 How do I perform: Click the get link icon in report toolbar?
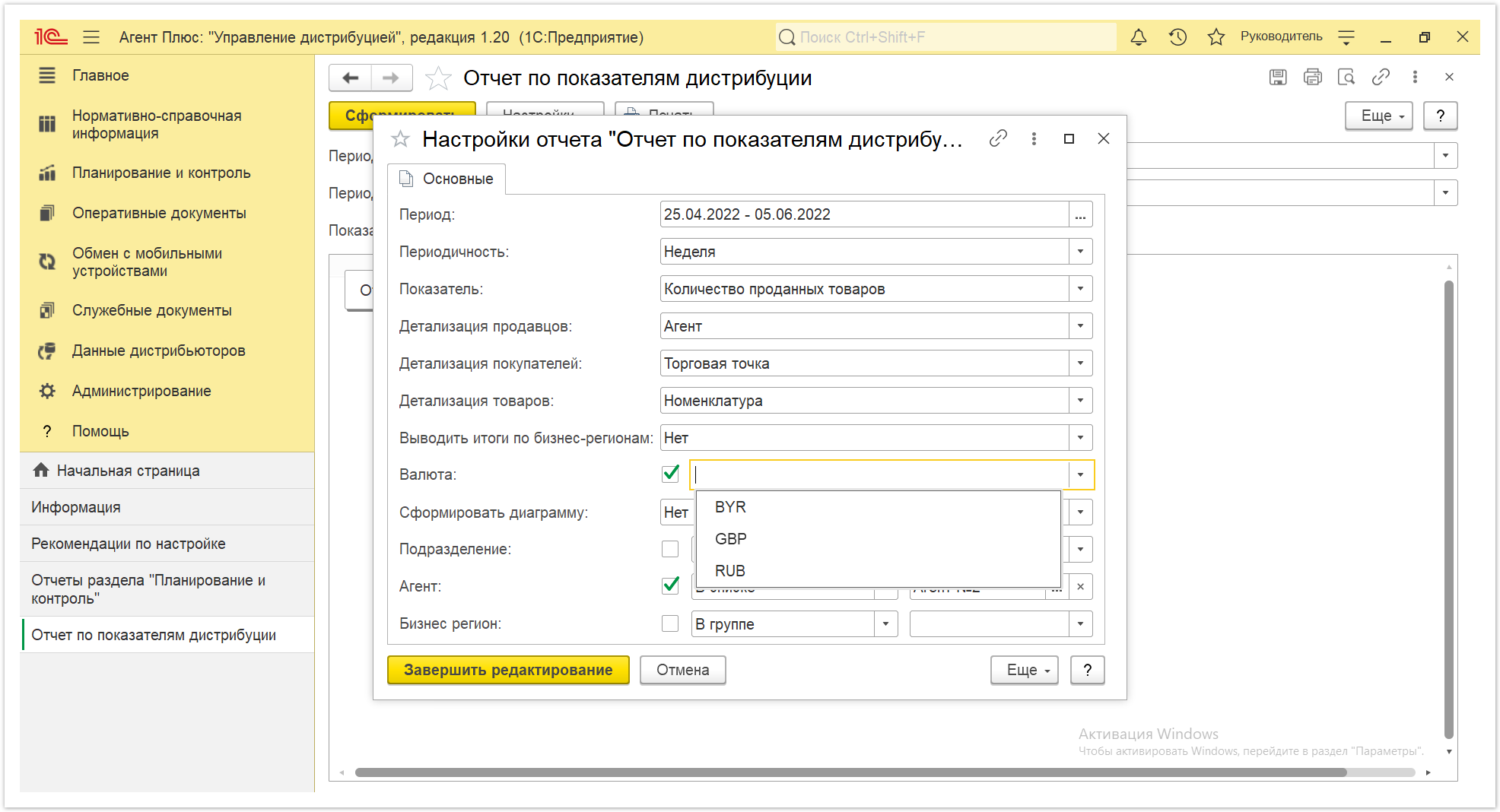pos(1381,77)
